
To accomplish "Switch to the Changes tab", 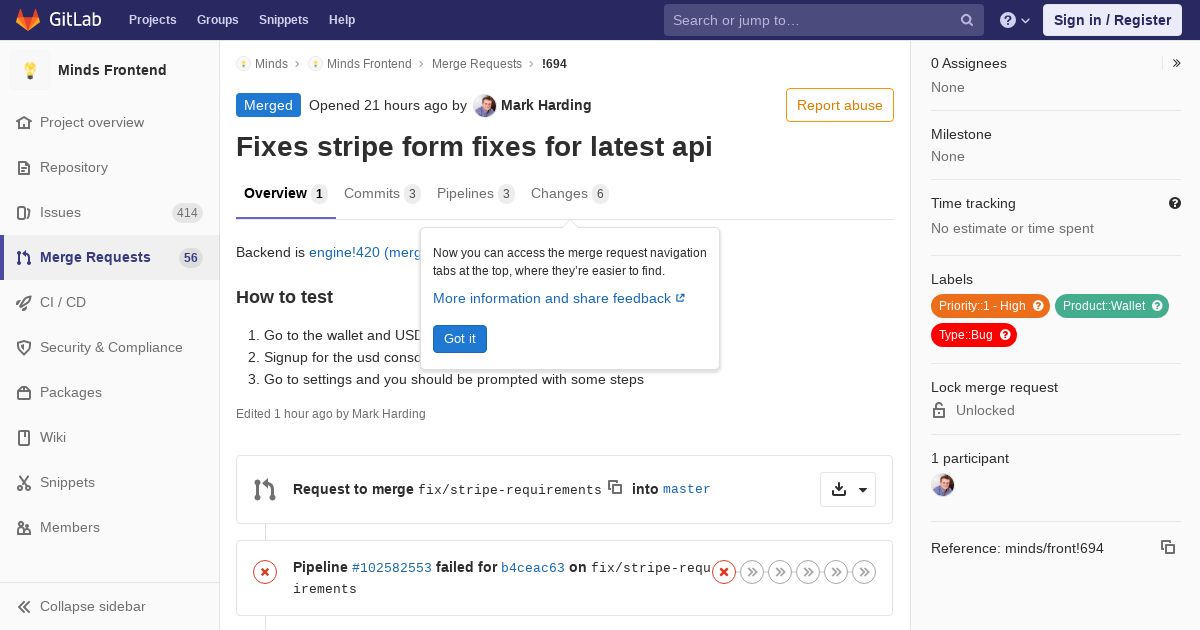I will (x=570, y=193).
